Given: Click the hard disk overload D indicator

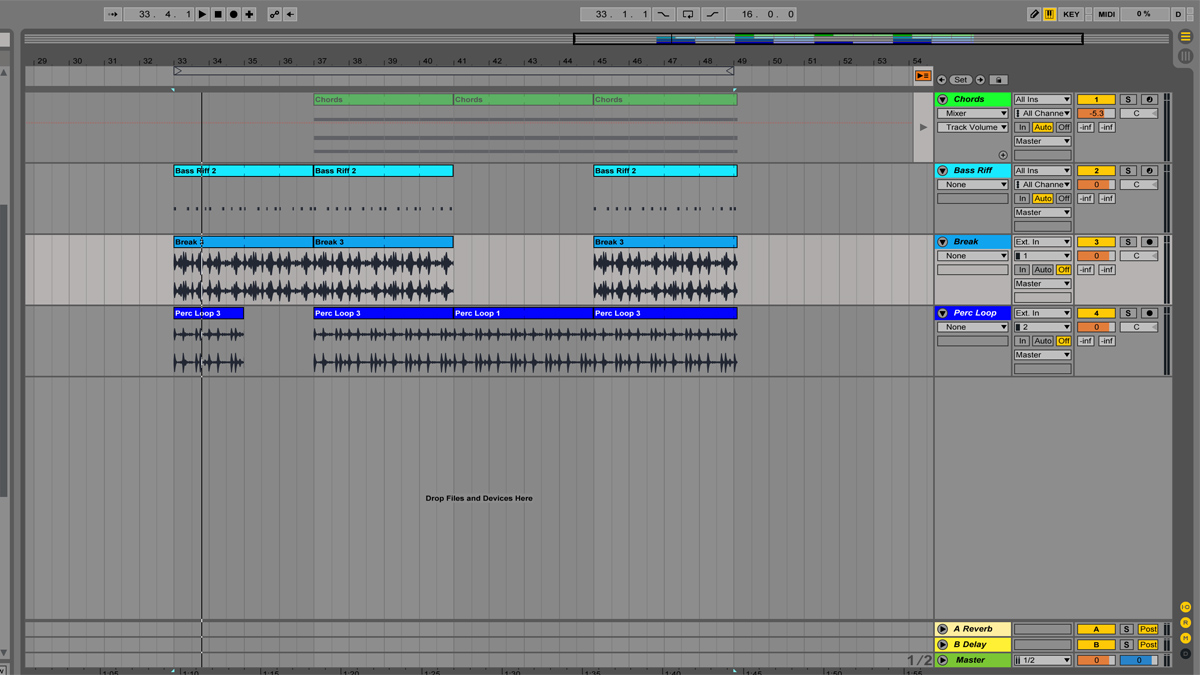Looking at the screenshot, I should pos(1178,14).
